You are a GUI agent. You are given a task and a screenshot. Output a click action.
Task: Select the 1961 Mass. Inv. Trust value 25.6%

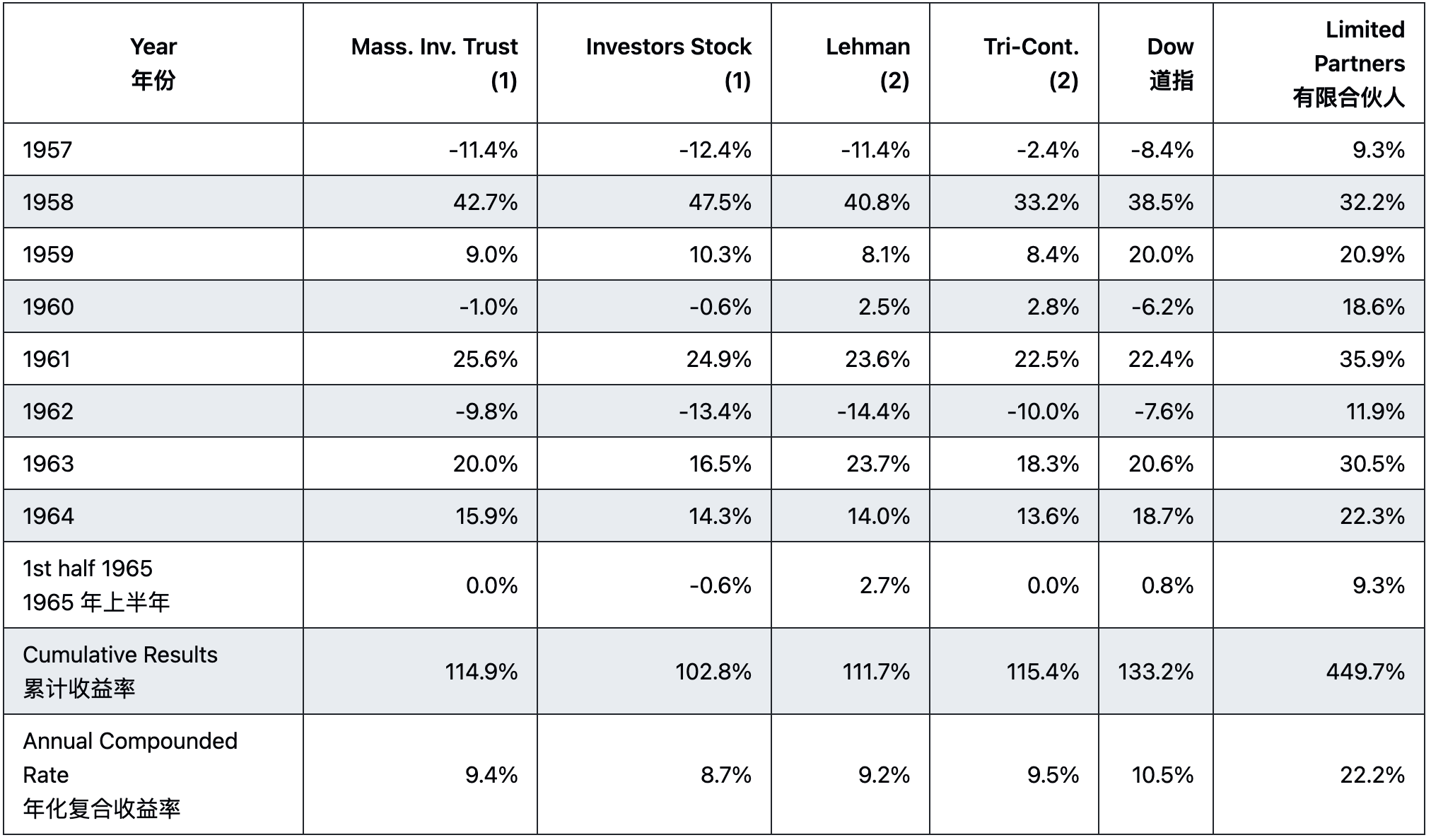click(x=485, y=359)
